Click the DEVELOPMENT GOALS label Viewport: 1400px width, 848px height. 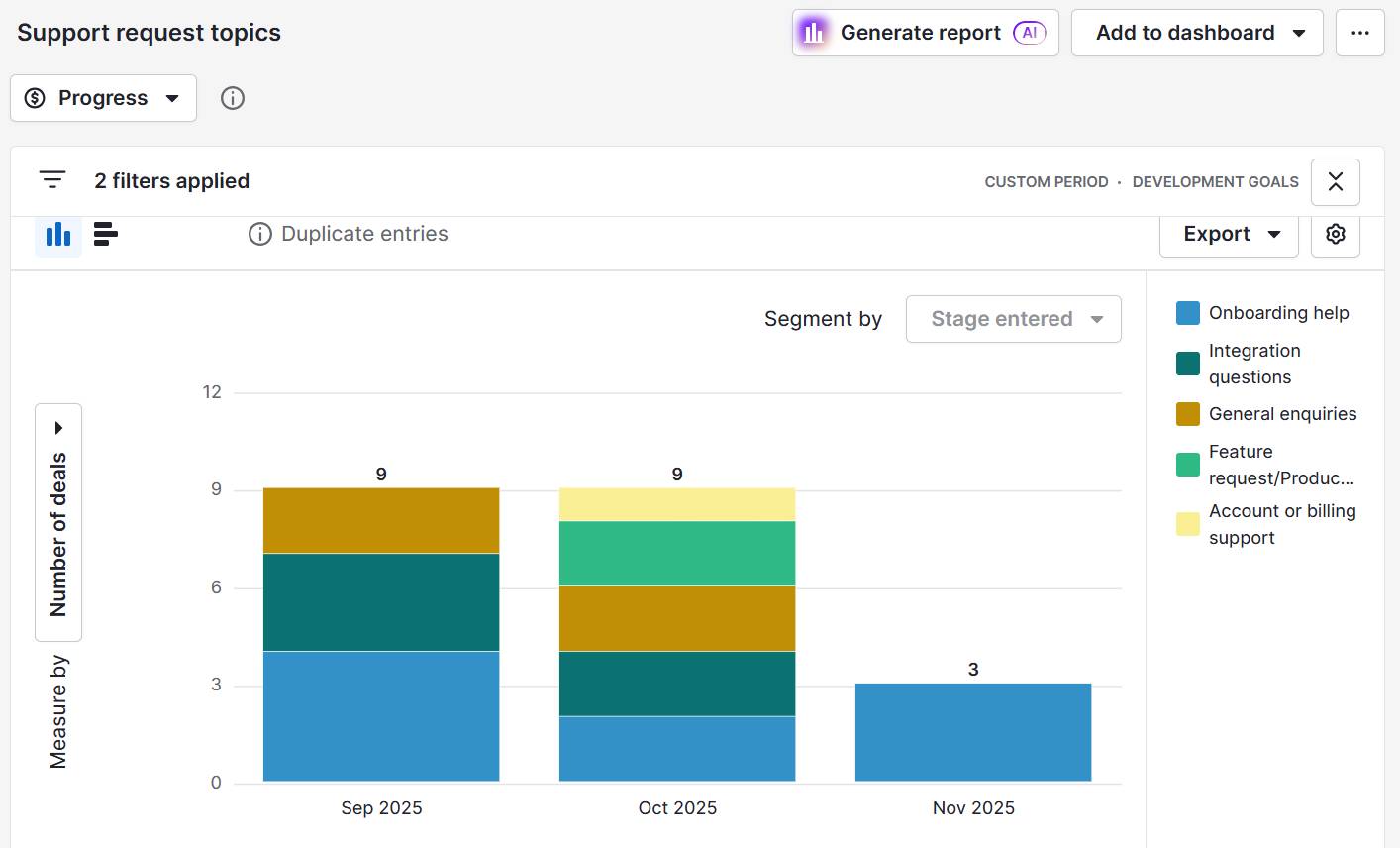click(1216, 181)
